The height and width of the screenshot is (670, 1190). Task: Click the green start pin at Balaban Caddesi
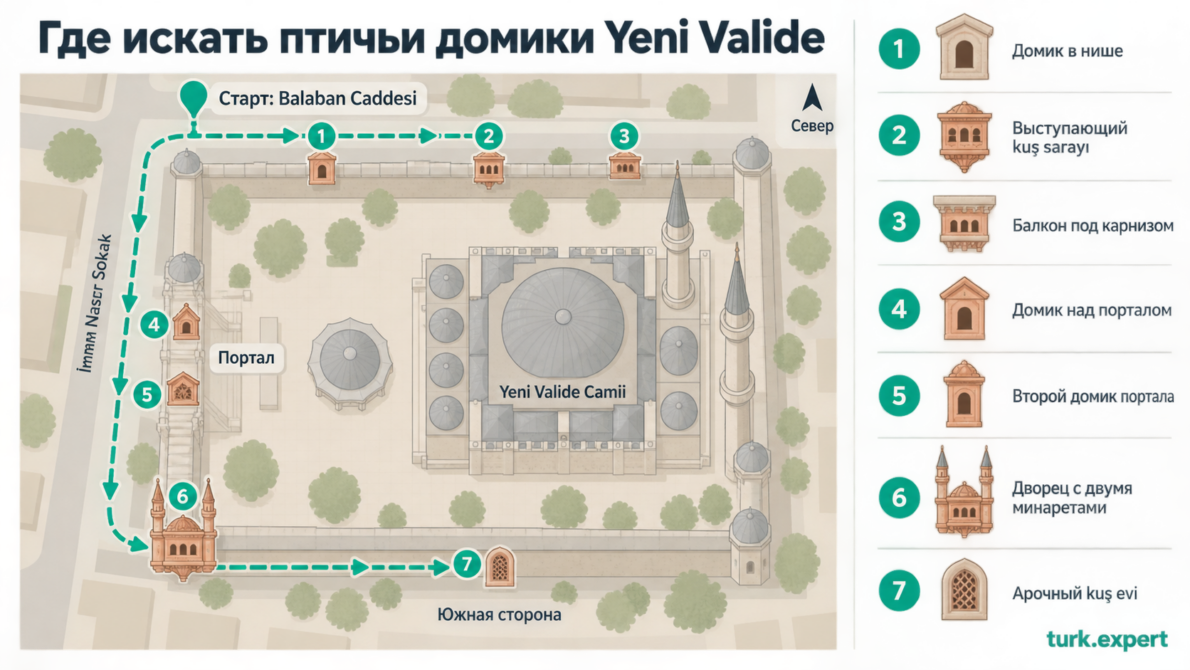coord(194,99)
